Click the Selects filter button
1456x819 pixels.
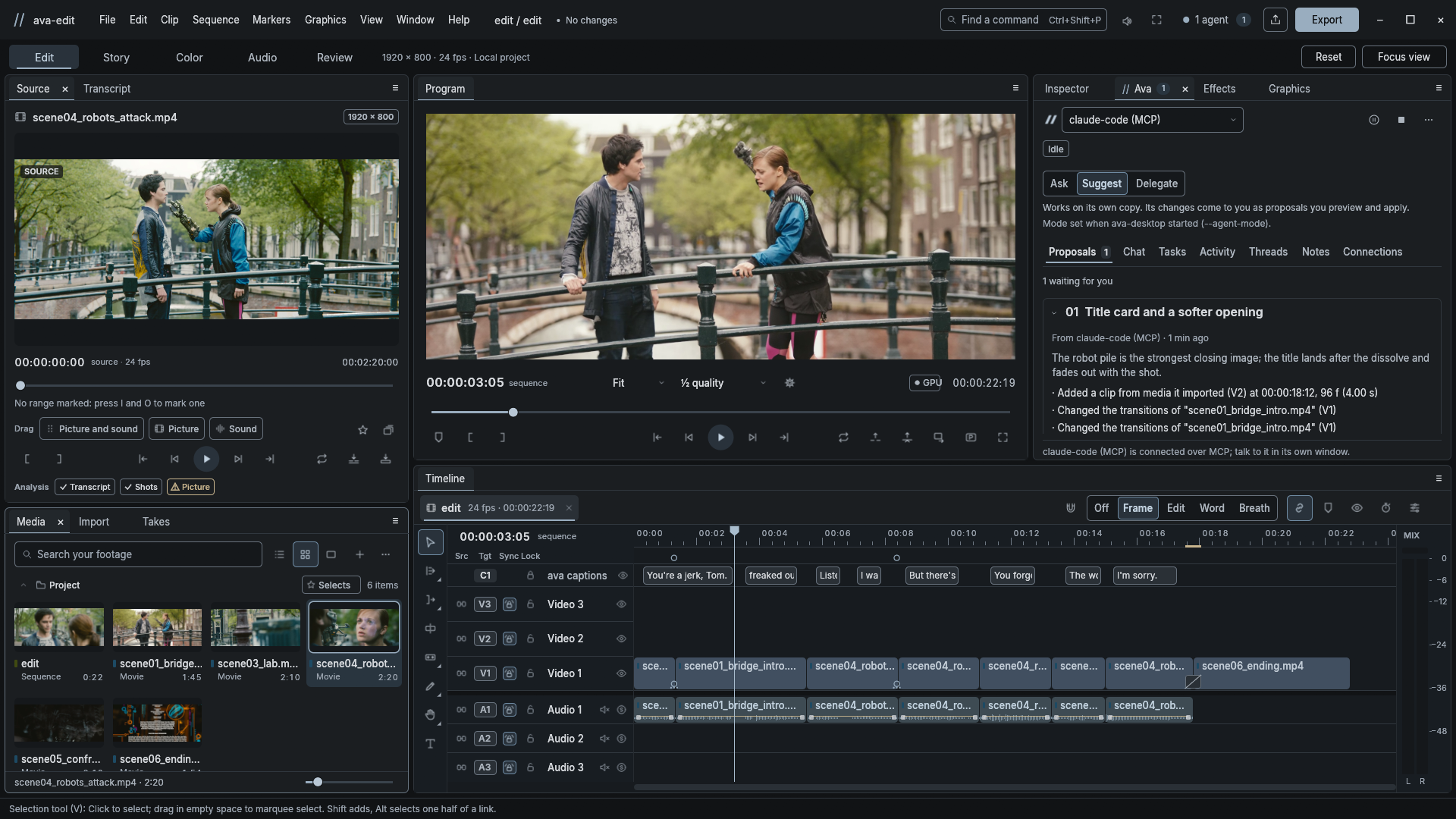331,585
